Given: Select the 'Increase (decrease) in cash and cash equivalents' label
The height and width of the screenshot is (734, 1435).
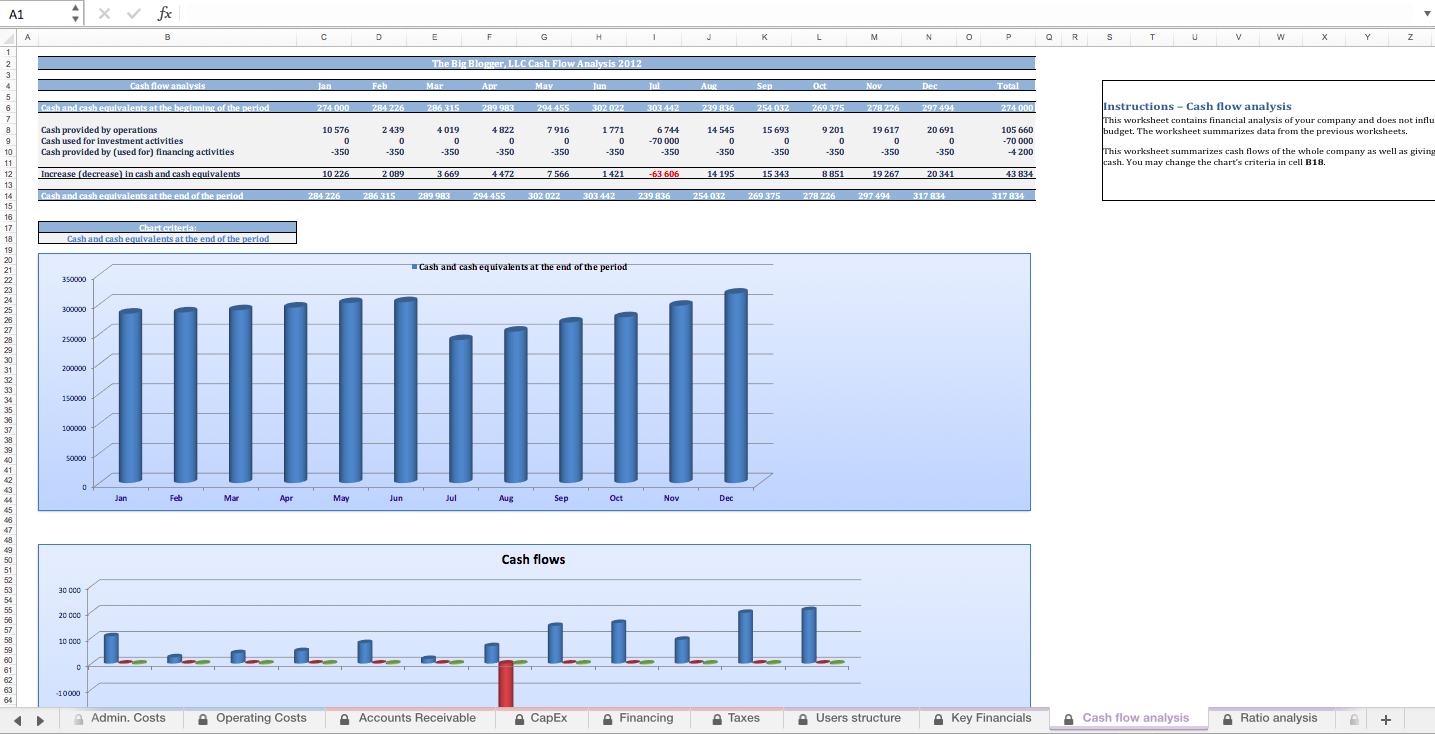Looking at the screenshot, I should [140, 174].
